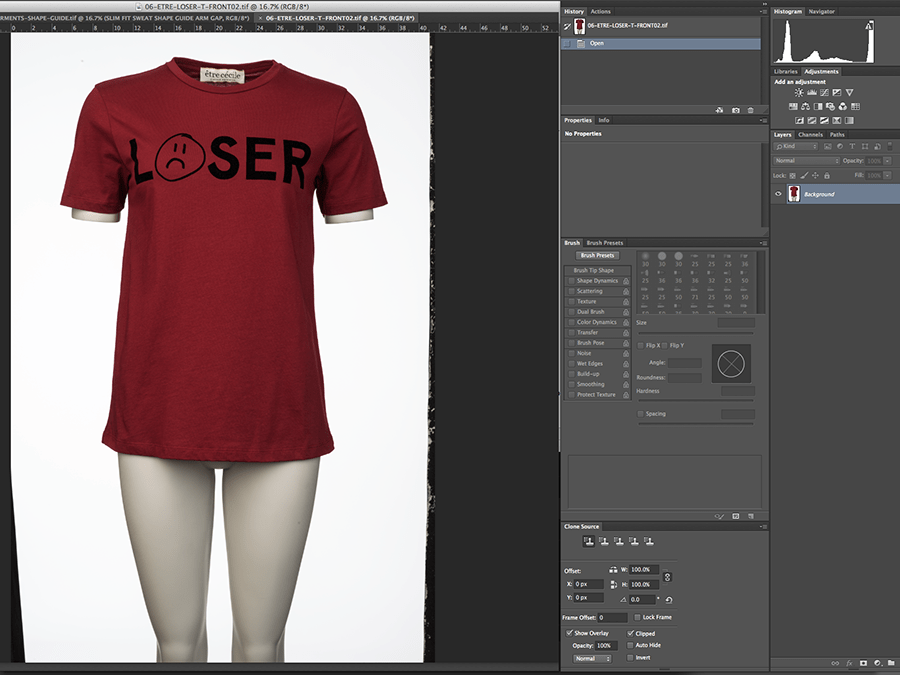Disable the Show Overlay checkbox
This screenshot has width=900, height=675.
[x=570, y=633]
